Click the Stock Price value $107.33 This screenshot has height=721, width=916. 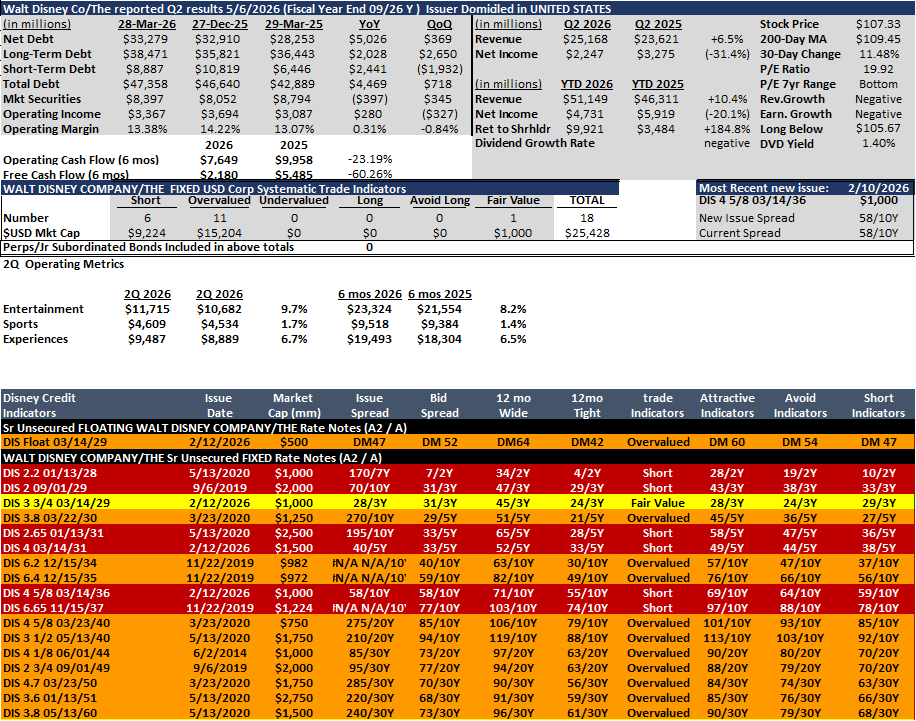point(878,24)
